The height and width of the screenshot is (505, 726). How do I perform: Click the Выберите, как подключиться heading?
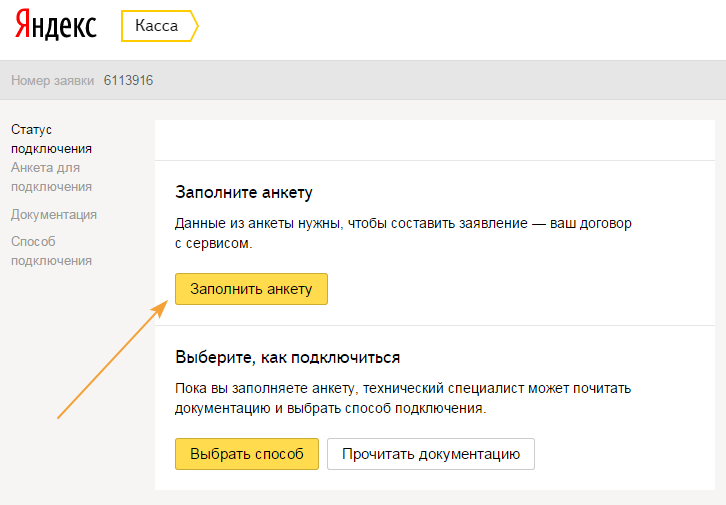click(288, 357)
